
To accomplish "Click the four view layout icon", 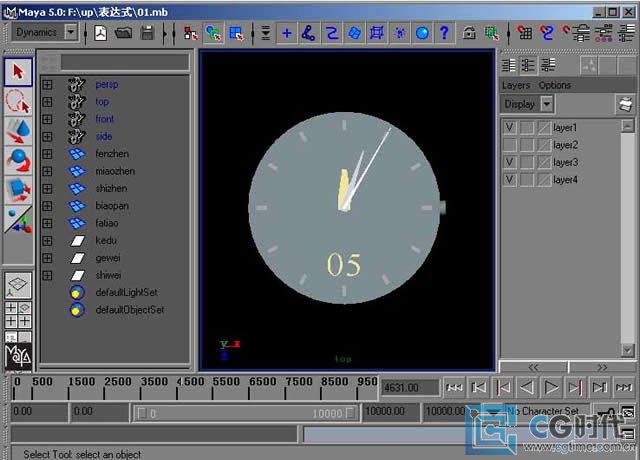I will point(18,315).
